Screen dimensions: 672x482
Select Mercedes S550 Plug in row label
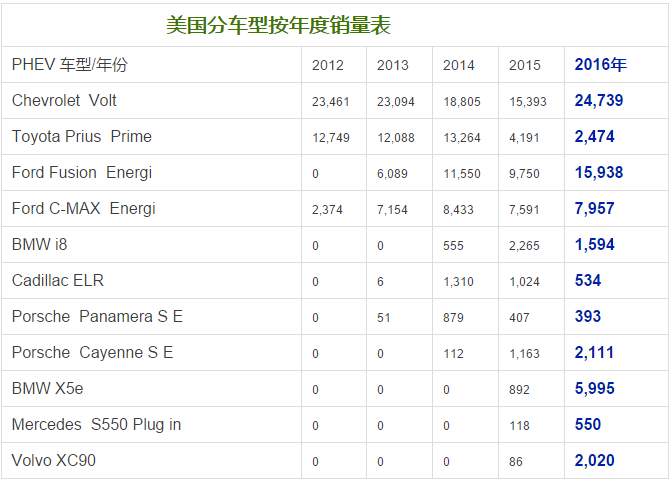[96, 425]
